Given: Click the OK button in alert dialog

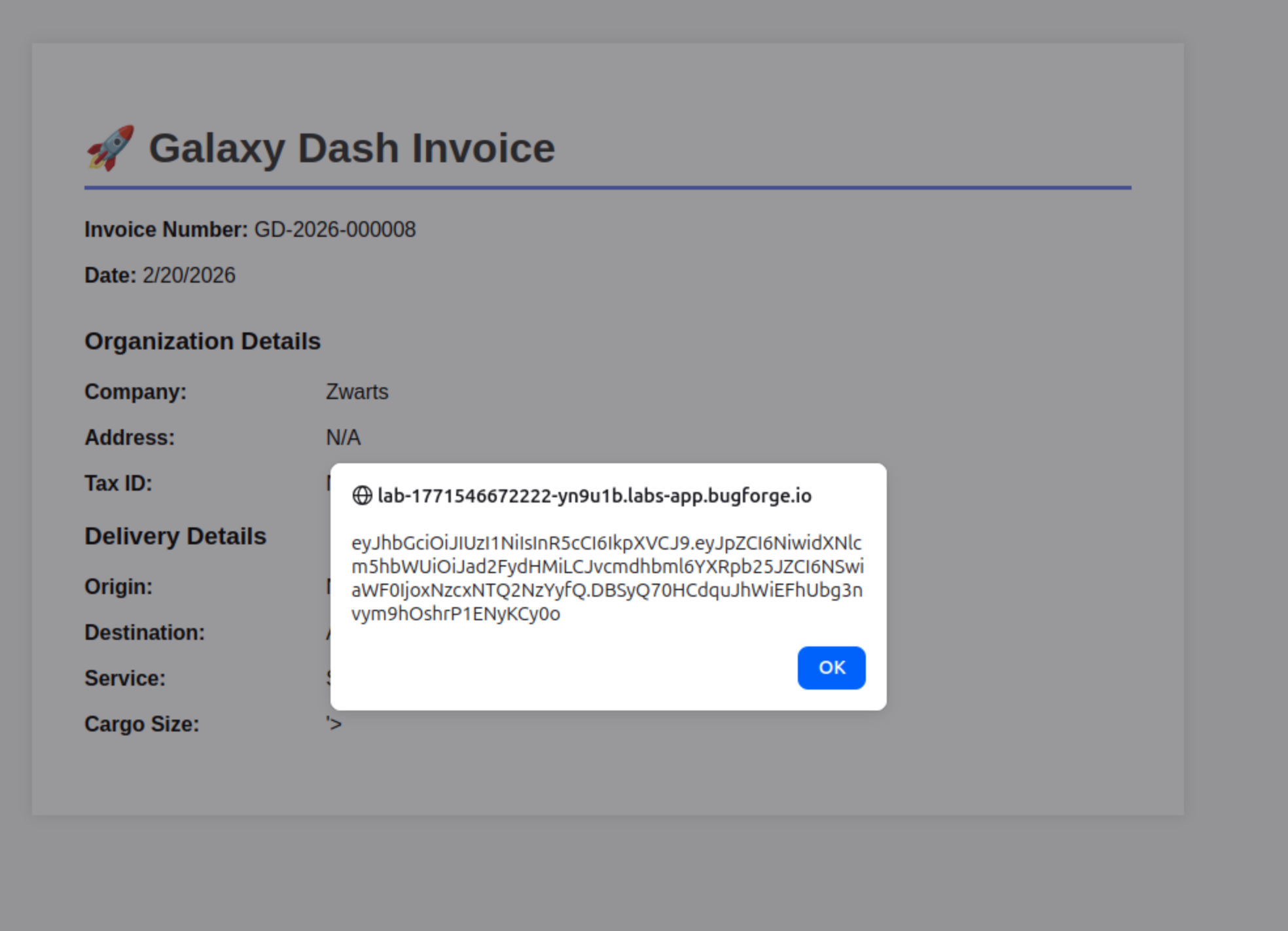Looking at the screenshot, I should click(831, 667).
